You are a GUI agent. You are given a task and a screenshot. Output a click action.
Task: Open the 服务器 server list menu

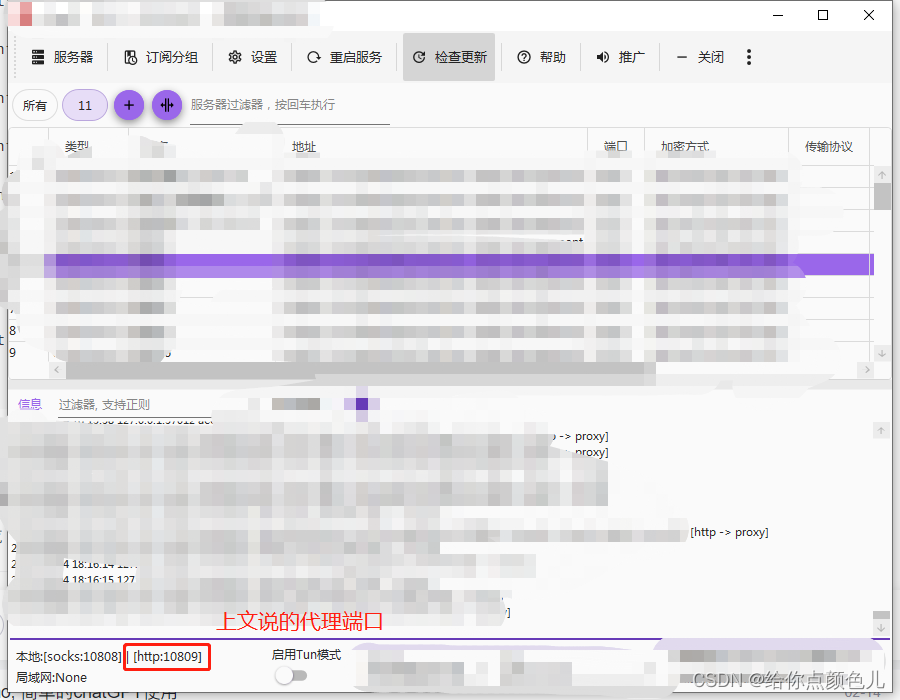click(63, 57)
